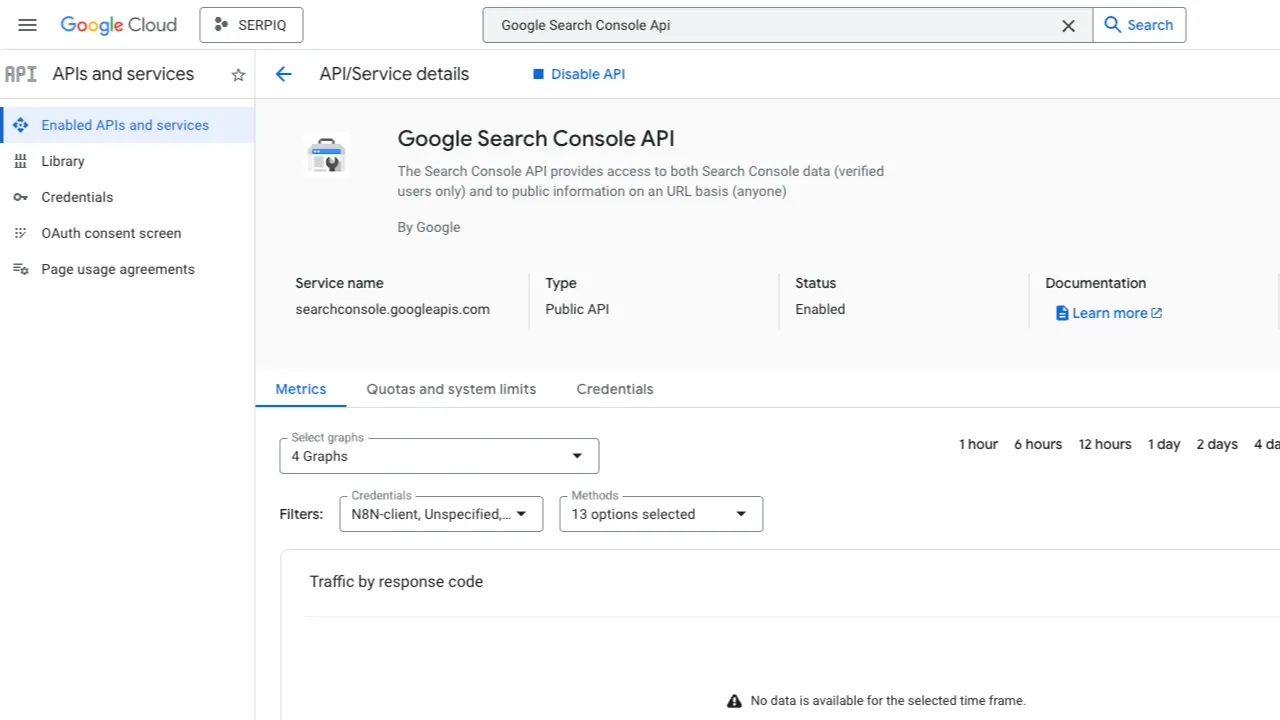Select the 2 days time range

(x=1216, y=444)
